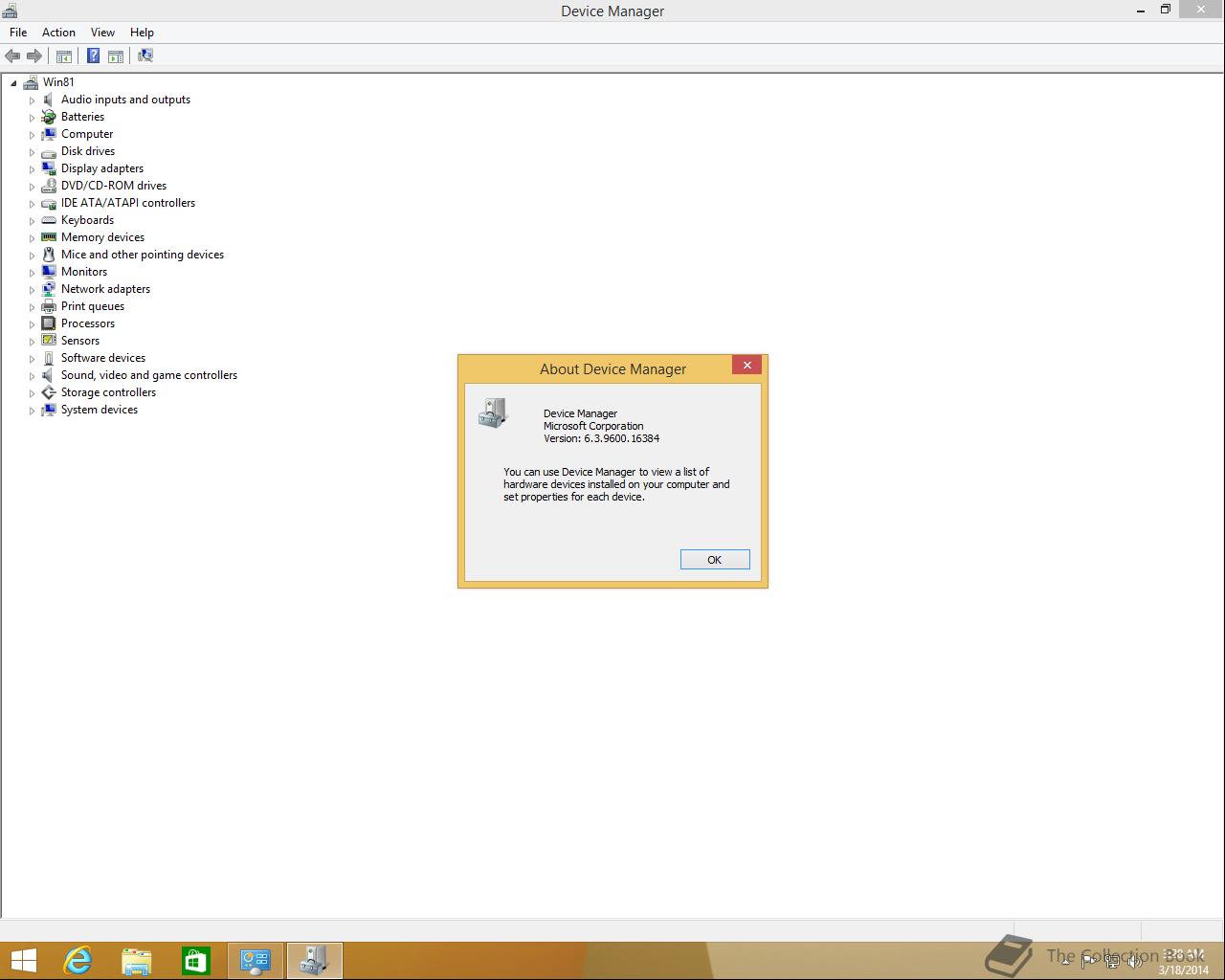
Task: Collapse the Win81 root node
Action: pos(13,82)
